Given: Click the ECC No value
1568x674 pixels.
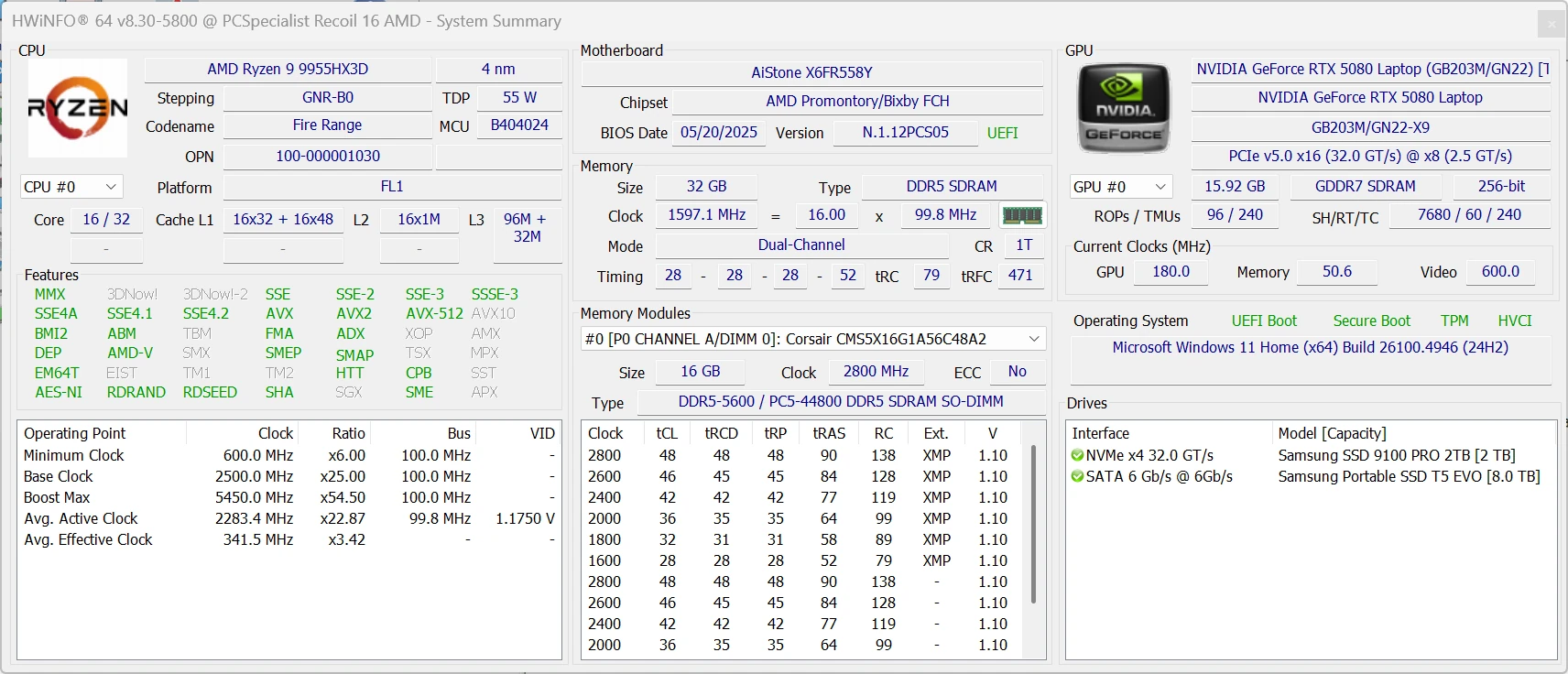Looking at the screenshot, I should click(x=1017, y=372).
